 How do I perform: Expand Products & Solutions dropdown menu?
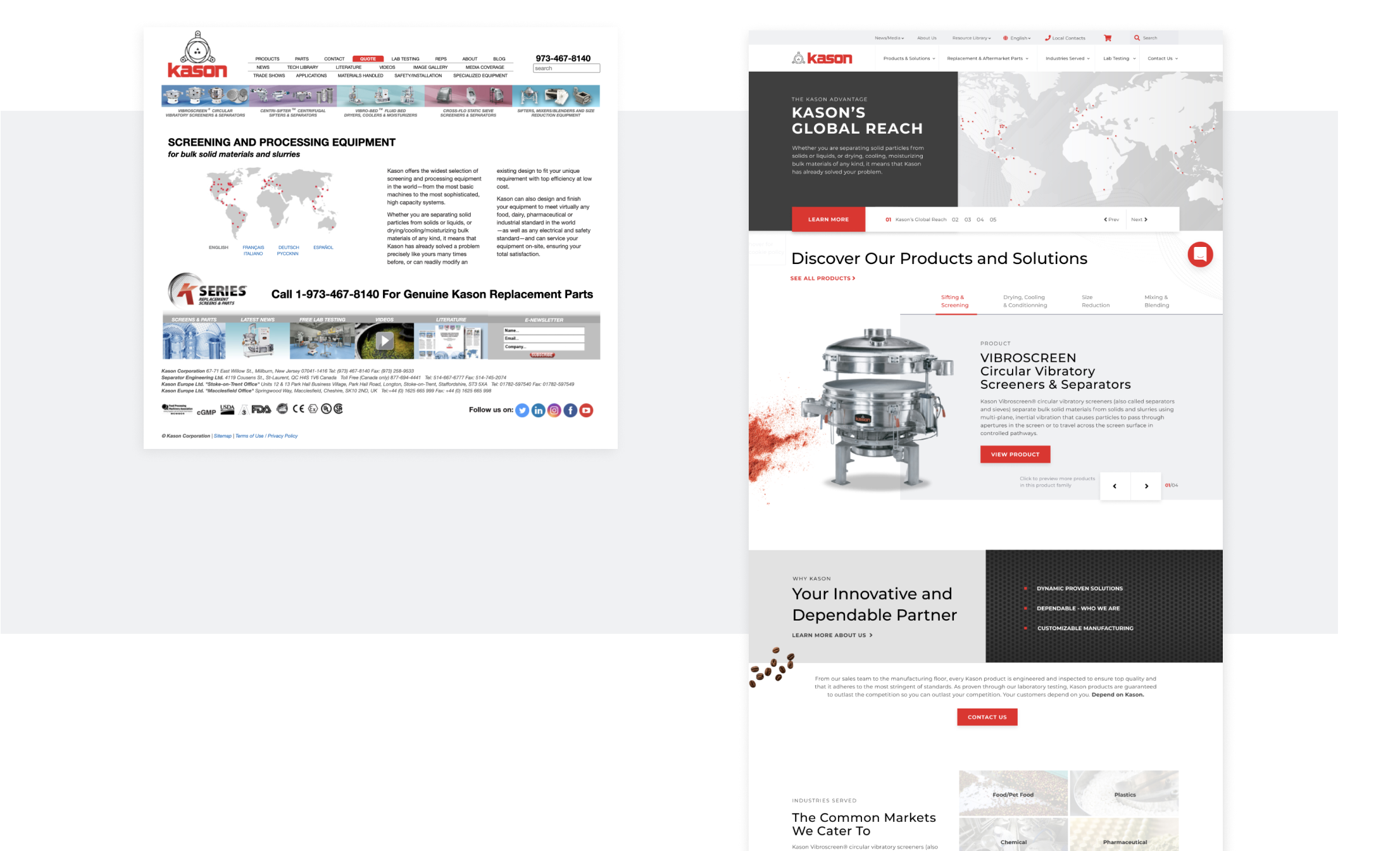[x=909, y=58]
